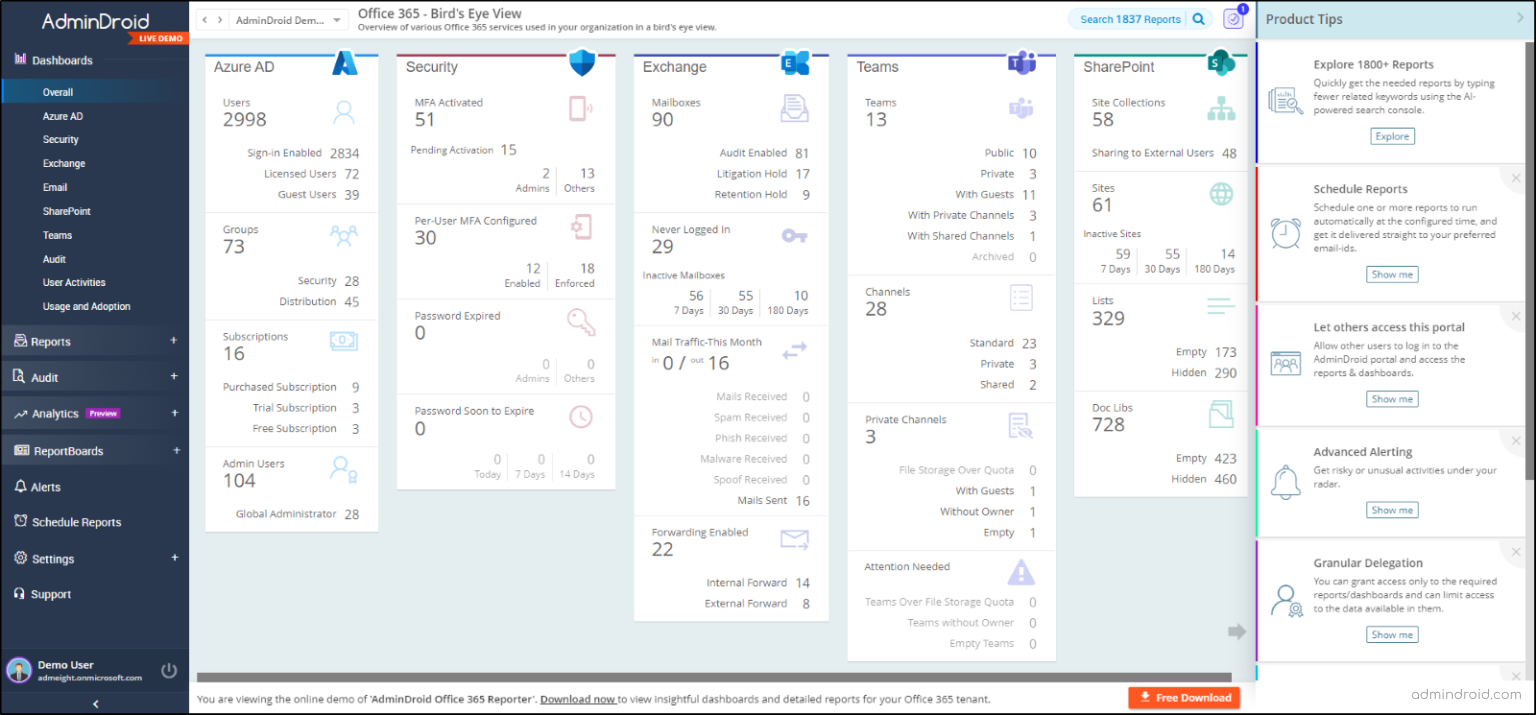Open the Product Tips notification icon with badge
The height and width of the screenshot is (715, 1536).
(x=1233, y=18)
